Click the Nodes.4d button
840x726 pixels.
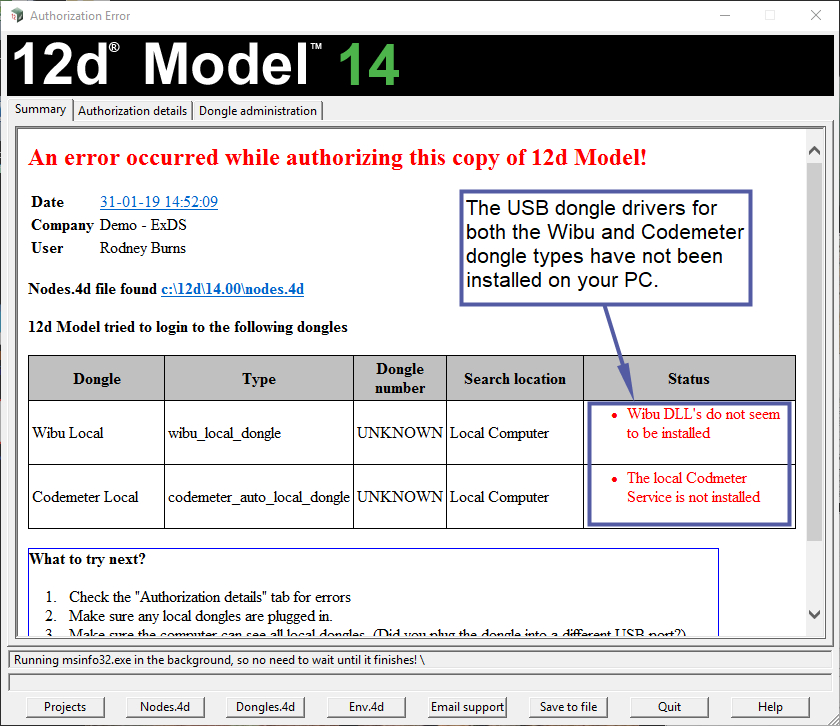[165, 707]
